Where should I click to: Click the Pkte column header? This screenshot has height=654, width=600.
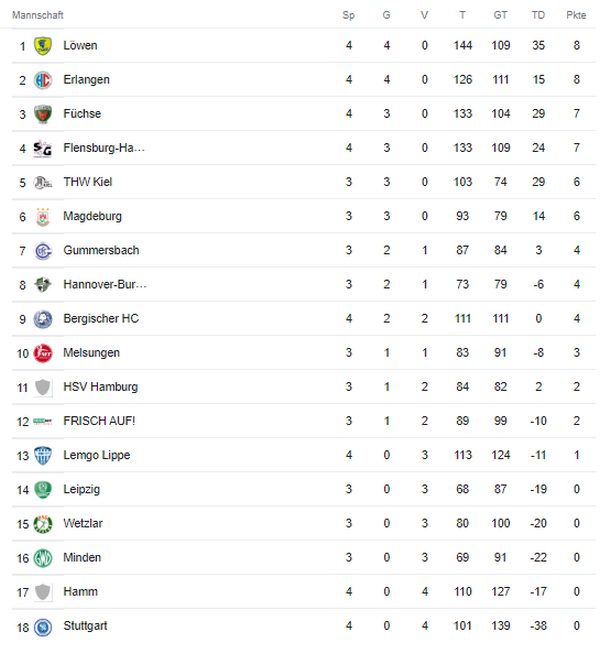tap(576, 15)
